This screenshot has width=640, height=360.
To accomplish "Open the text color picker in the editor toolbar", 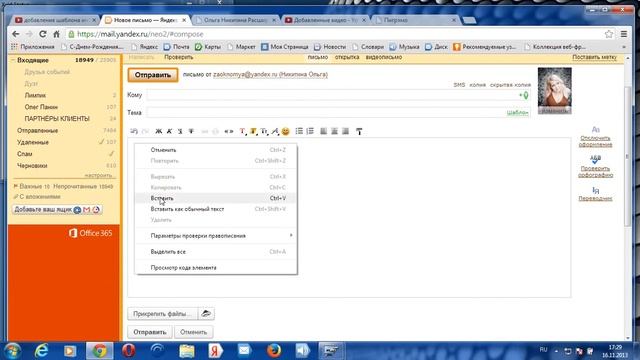I will (x=242, y=131).
